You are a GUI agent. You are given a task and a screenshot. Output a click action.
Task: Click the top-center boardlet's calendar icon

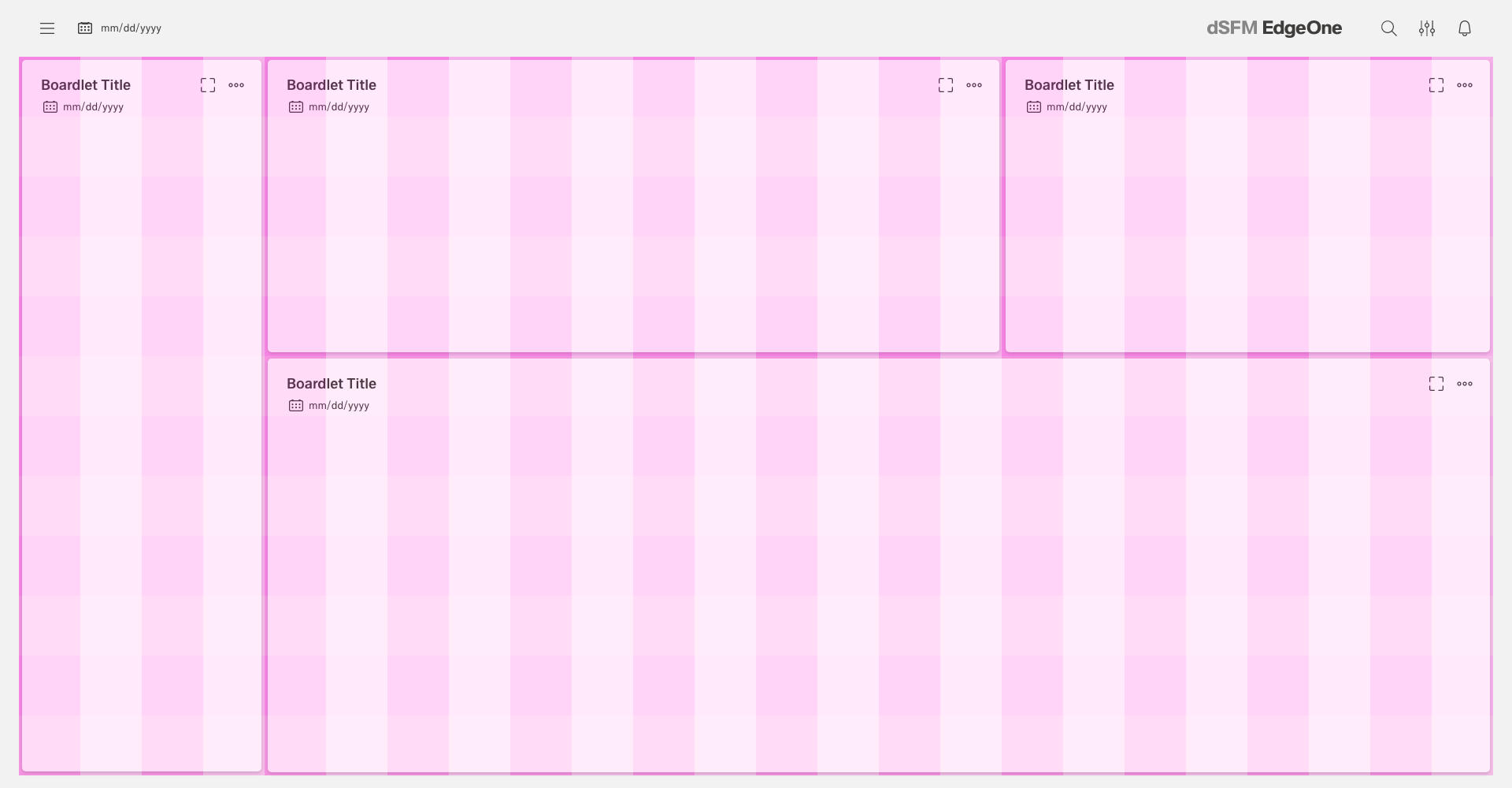pos(296,107)
